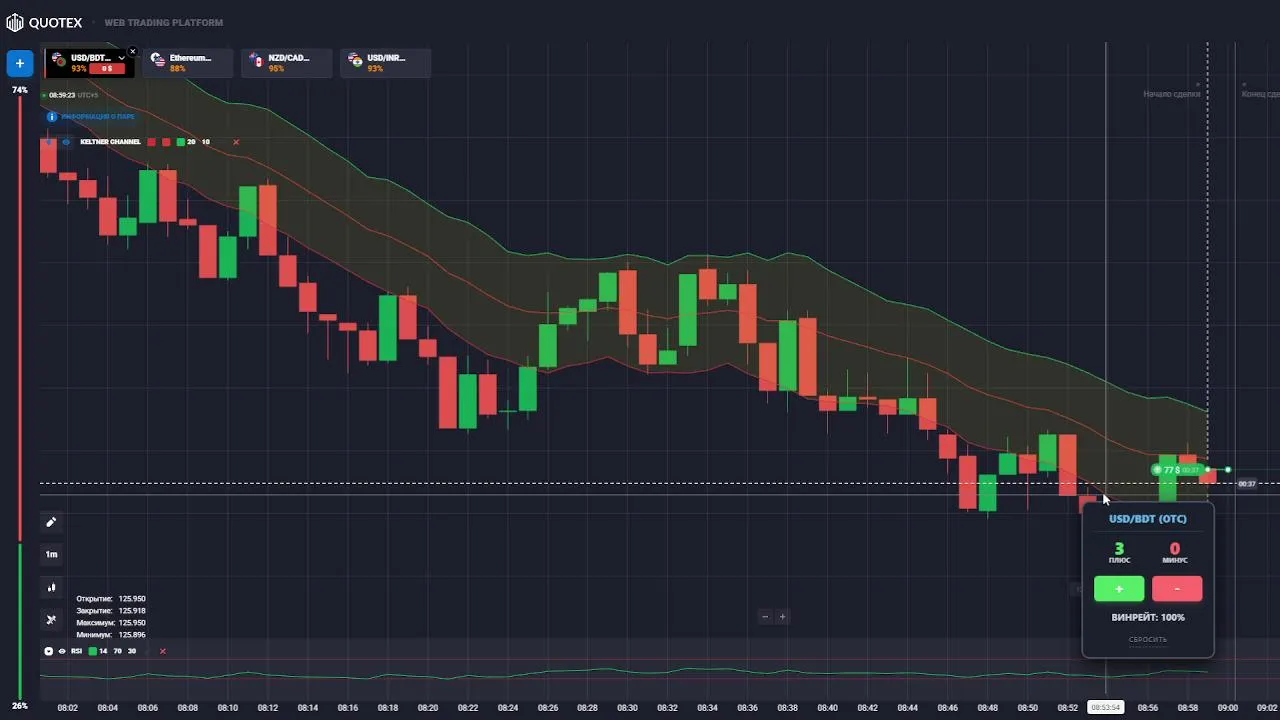Click the 00:37 countdown price label
Viewport: 1280px width, 720px height.
click(1246, 484)
